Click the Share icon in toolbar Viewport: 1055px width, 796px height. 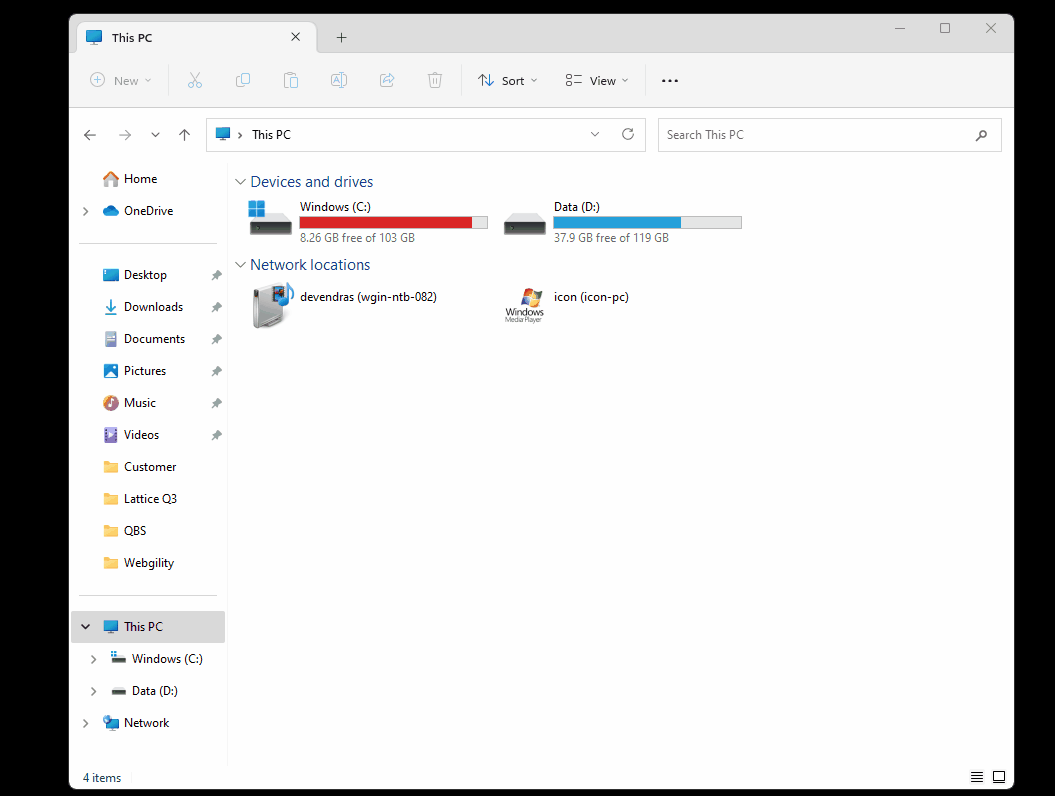click(x=387, y=81)
